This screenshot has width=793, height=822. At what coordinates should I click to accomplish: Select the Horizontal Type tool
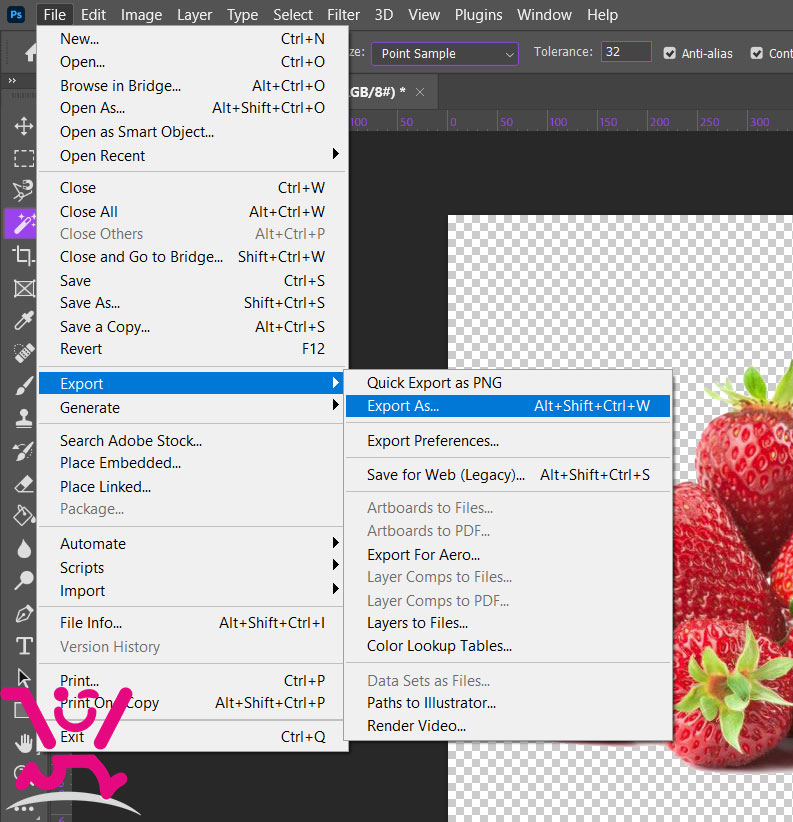(24, 646)
